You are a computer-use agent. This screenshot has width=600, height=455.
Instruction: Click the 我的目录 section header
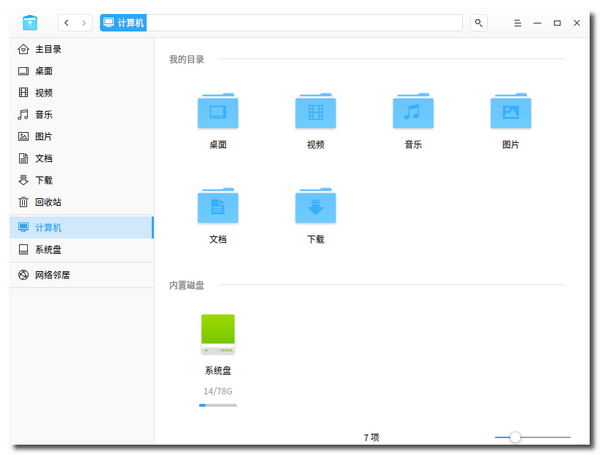coord(187,60)
